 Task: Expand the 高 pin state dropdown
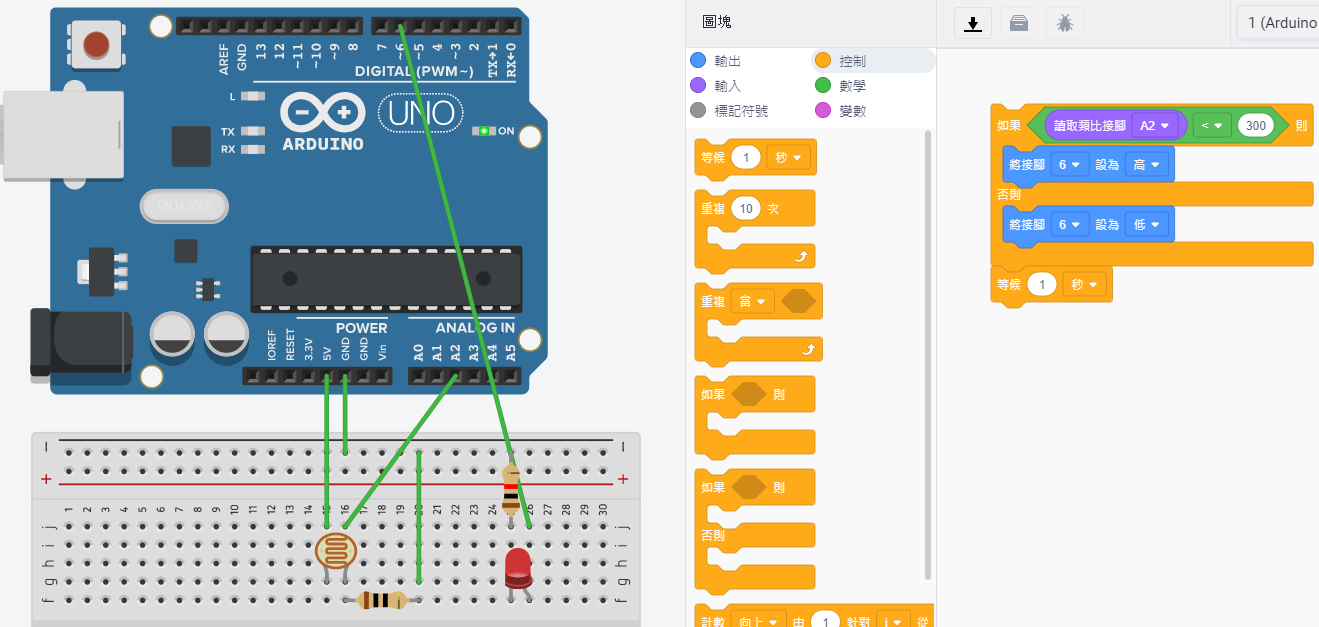[1146, 165]
